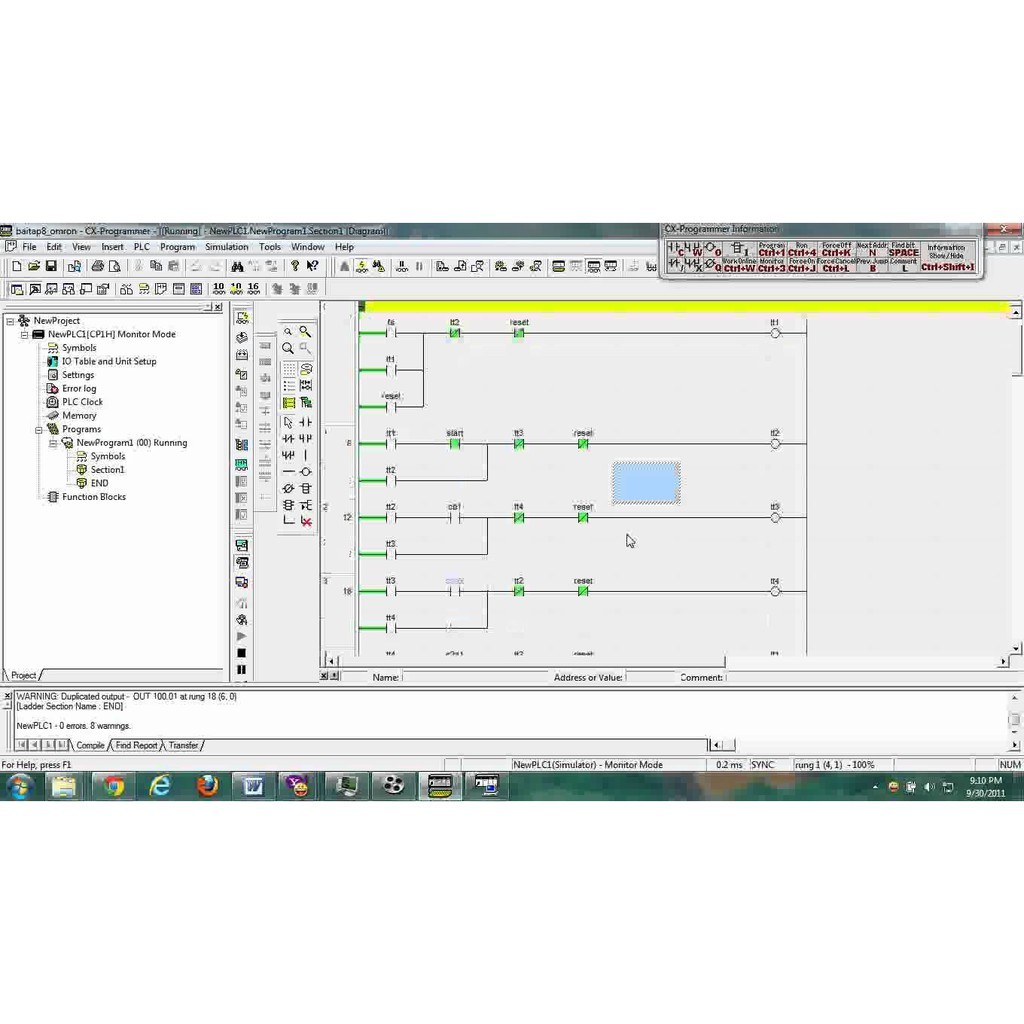Collapse the NewProgram1 (00) Running node
Image resolution: width=1024 pixels, height=1024 pixels.
(x=53, y=443)
